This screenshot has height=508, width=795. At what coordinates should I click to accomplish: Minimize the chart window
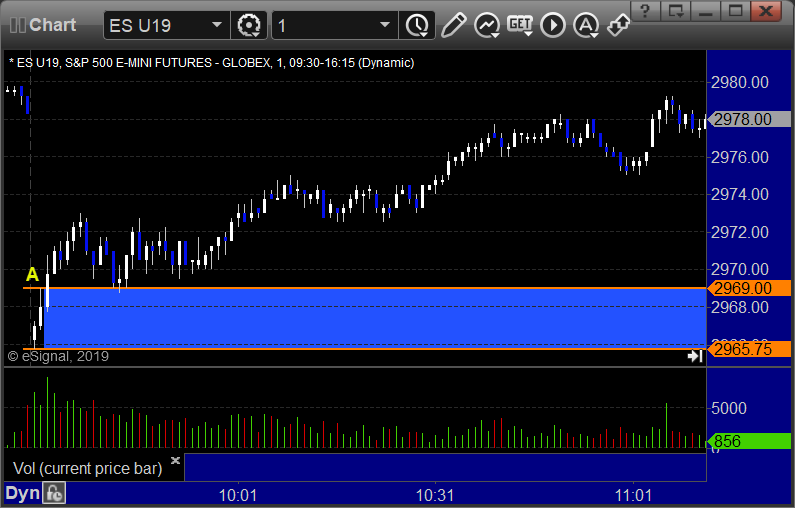click(x=706, y=11)
